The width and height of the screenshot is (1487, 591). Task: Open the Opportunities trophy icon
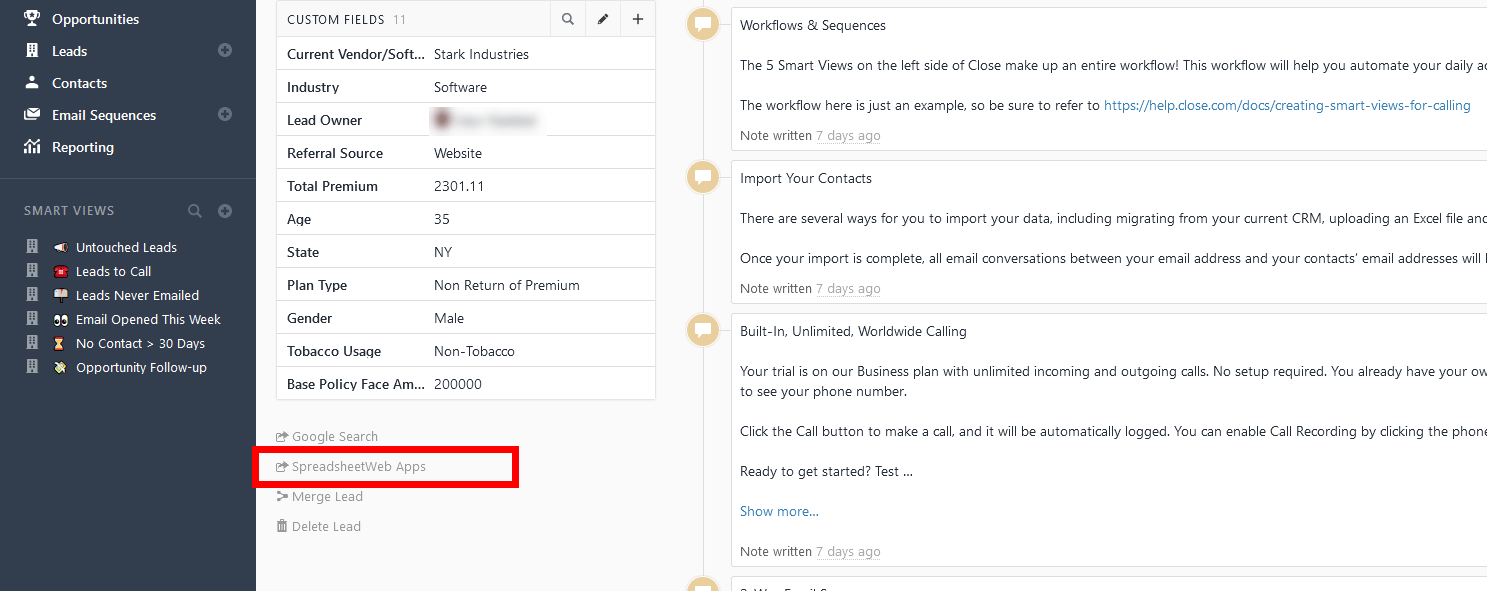point(32,18)
